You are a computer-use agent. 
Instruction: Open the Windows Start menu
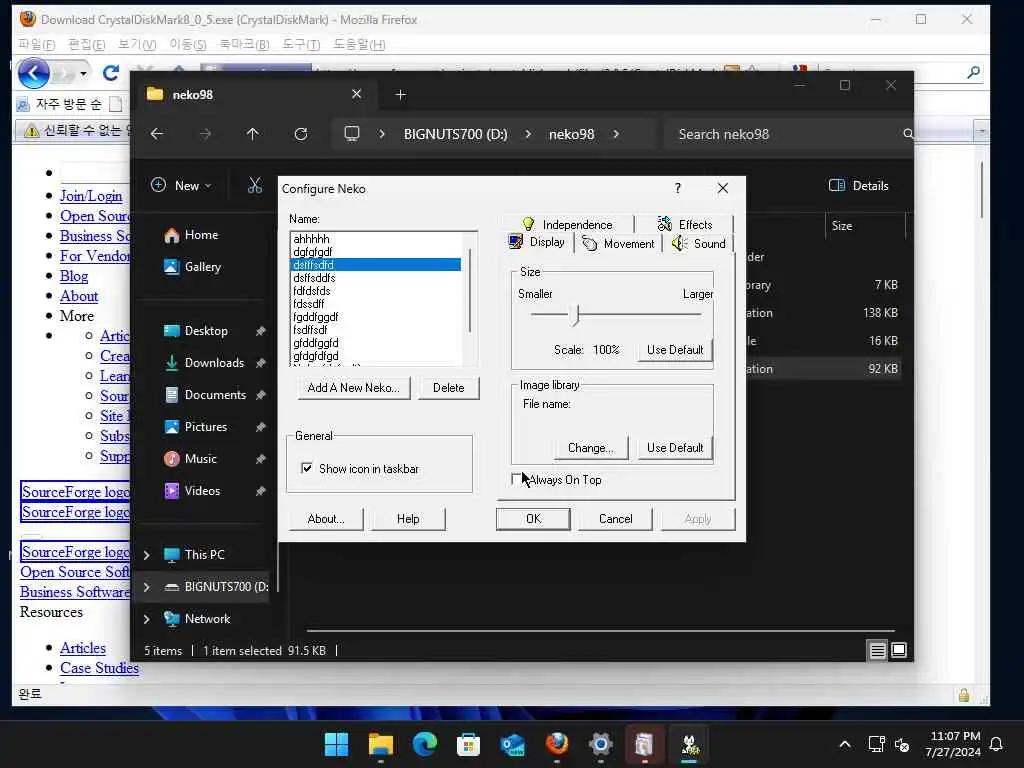pos(336,744)
